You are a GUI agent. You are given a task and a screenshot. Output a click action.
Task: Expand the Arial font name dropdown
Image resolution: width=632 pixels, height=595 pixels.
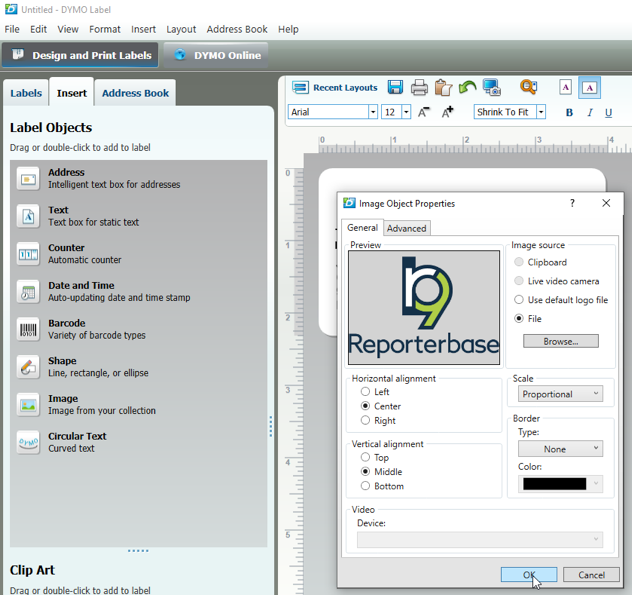pos(373,112)
